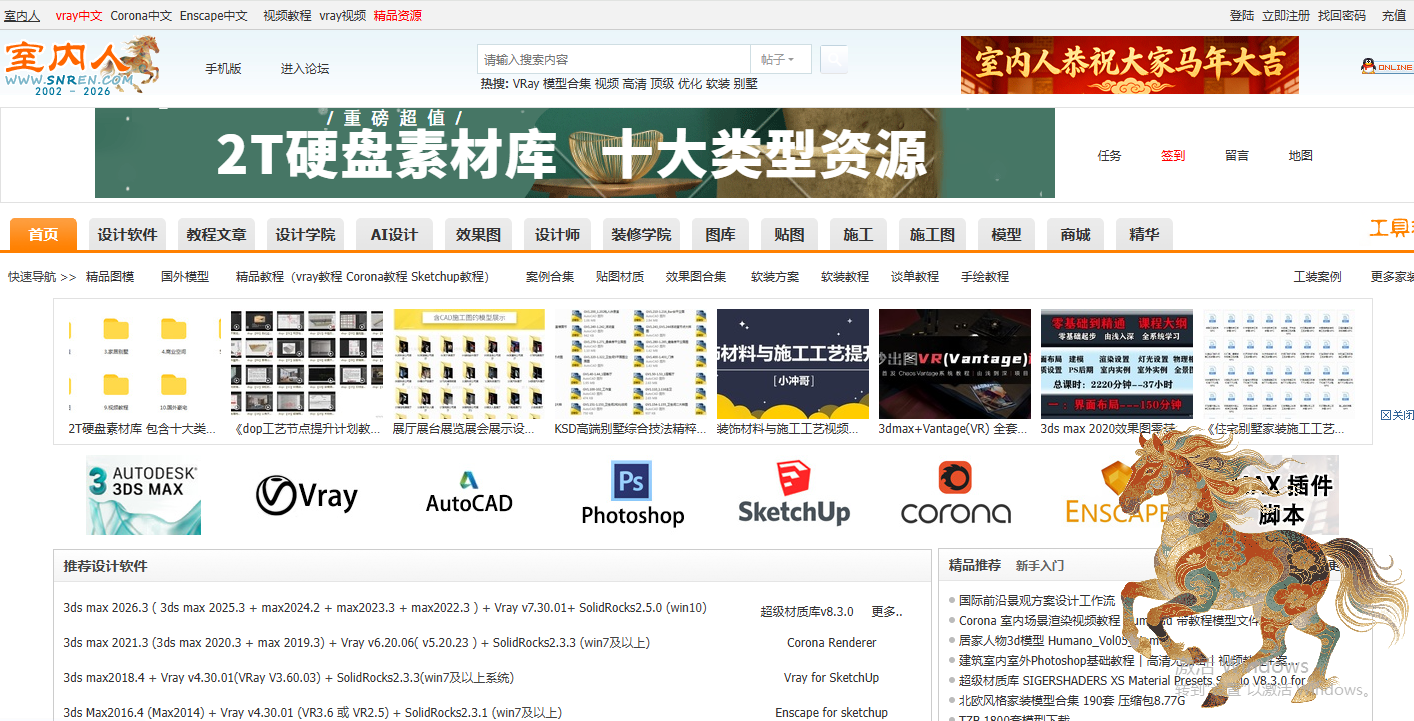Open 精品图模 in quick navigation
The height and width of the screenshot is (721, 1414).
click(x=110, y=277)
